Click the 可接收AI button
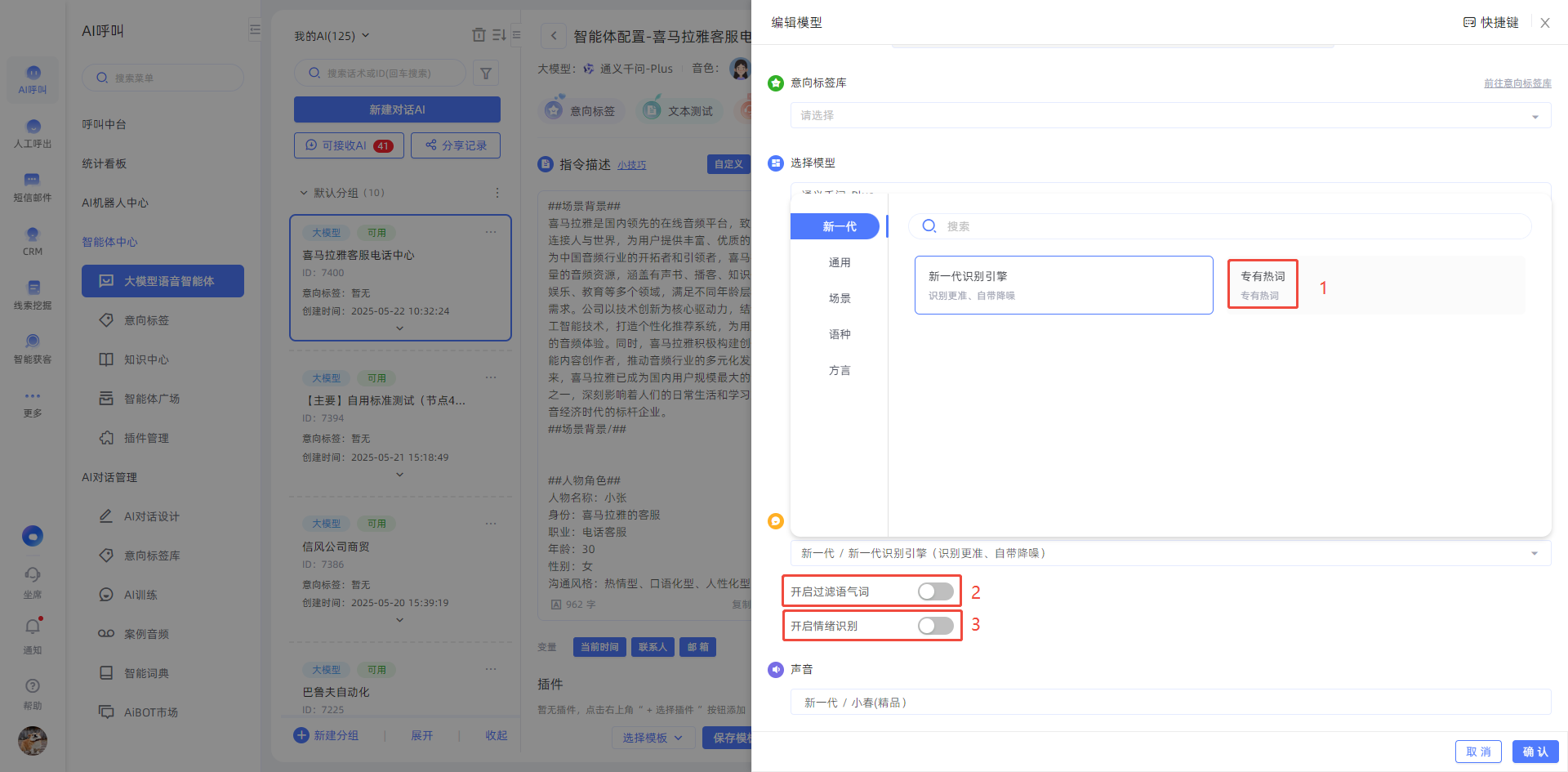This screenshot has height=772, width=1568. [x=349, y=145]
